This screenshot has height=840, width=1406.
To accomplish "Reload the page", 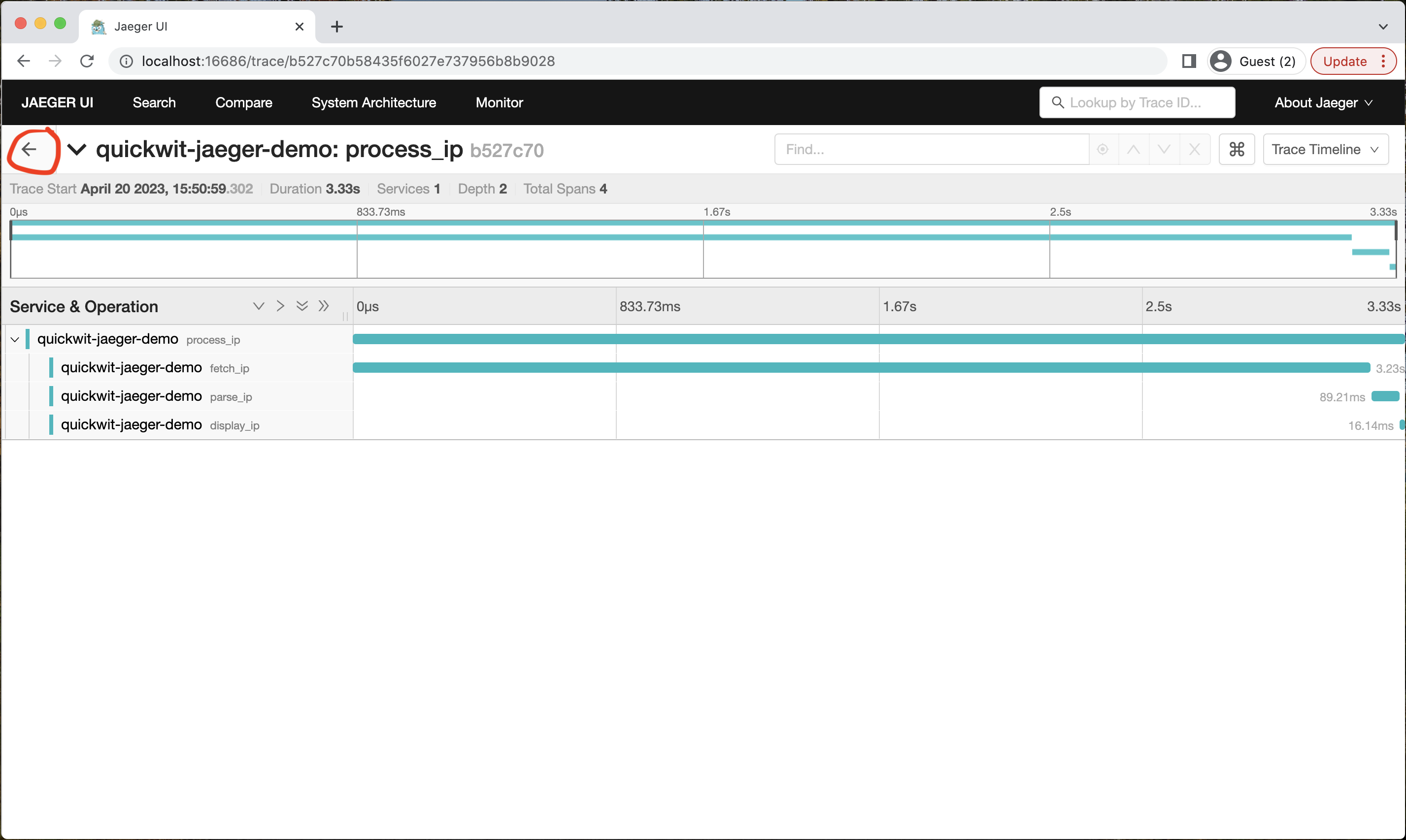I will [87, 61].
